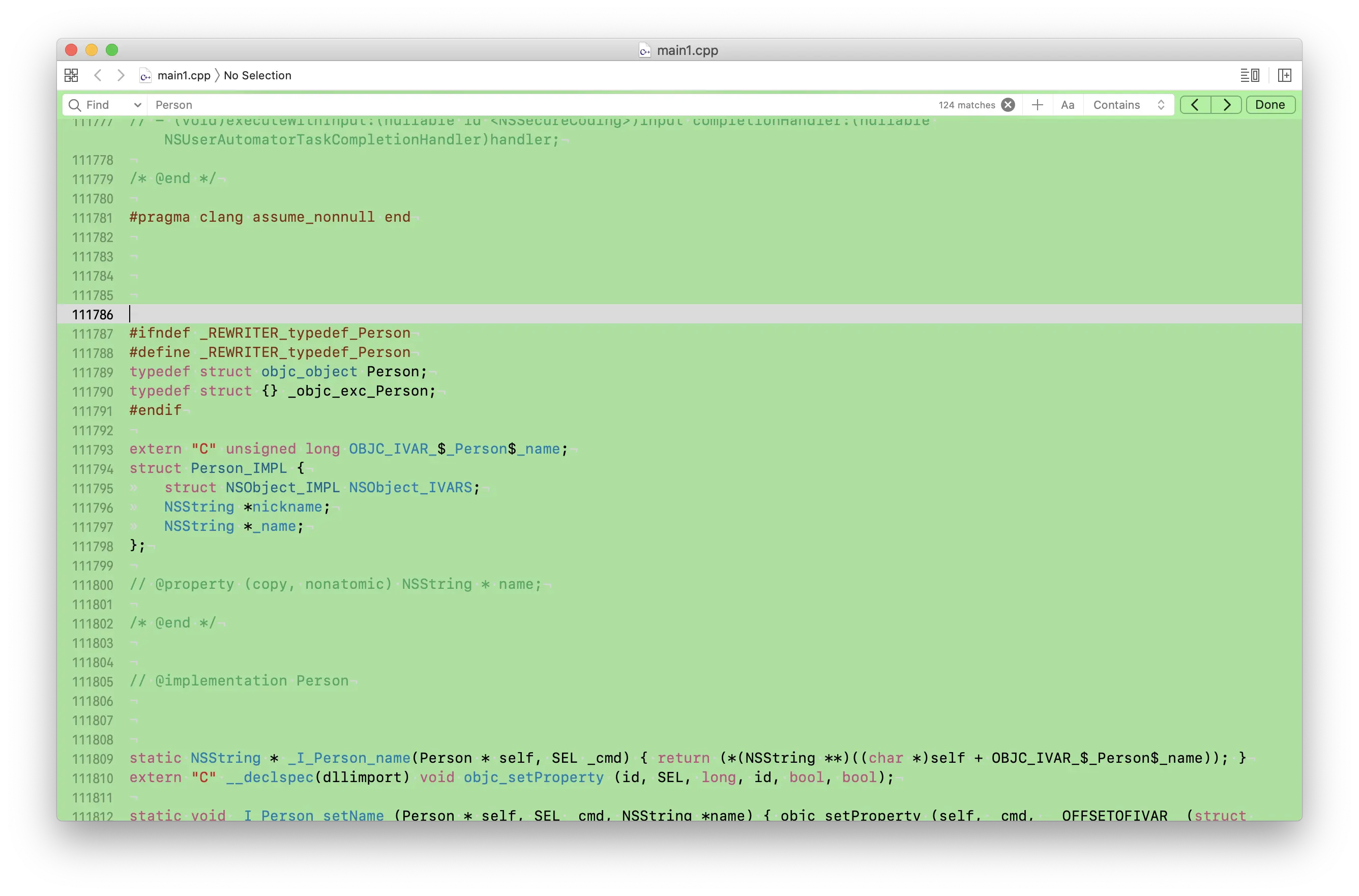The width and height of the screenshot is (1359, 896).
Task: Add a search pattern with plus icon
Action: (1037, 105)
